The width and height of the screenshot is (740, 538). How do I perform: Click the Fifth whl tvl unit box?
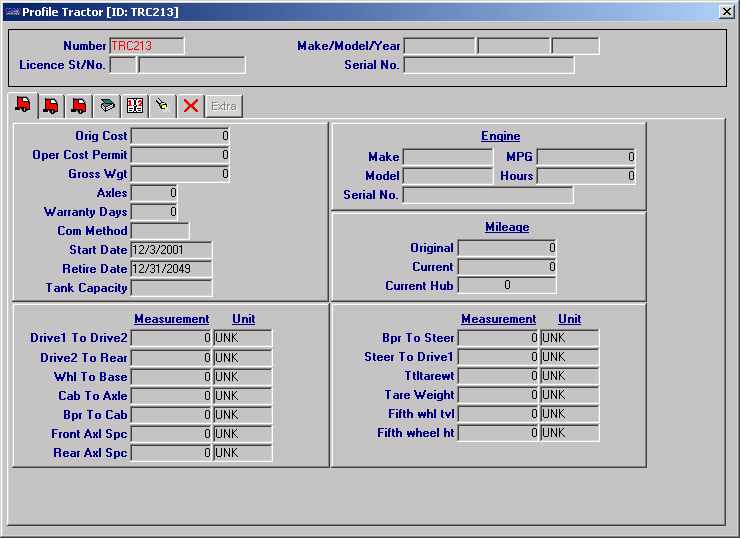(570, 414)
